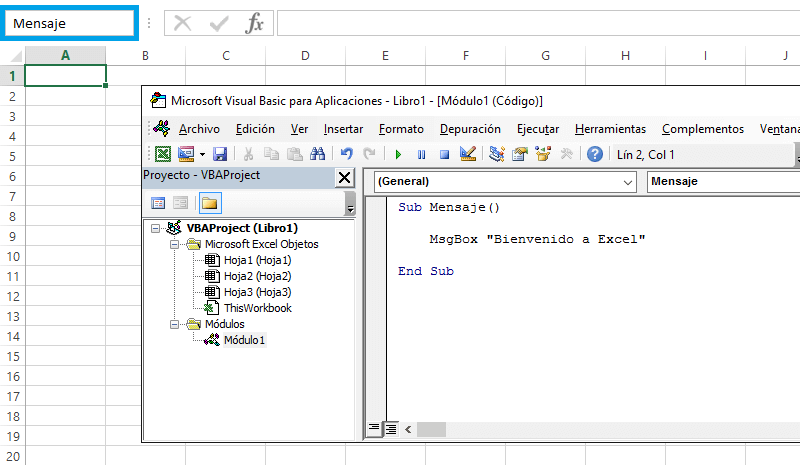Click the Cut scissors icon
This screenshot has height=465, width=800.
click(x=248, y=154)
